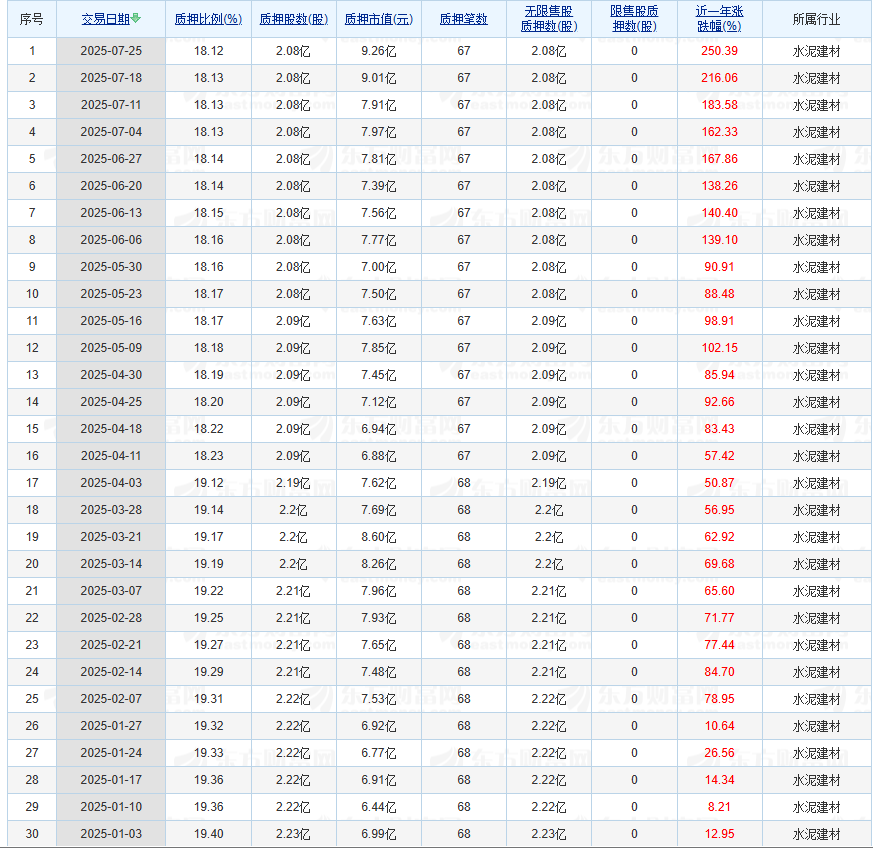Select date cell 2025-04-11
The height and width of the screenshot is (848, 873).
click(x=111, y=456)
